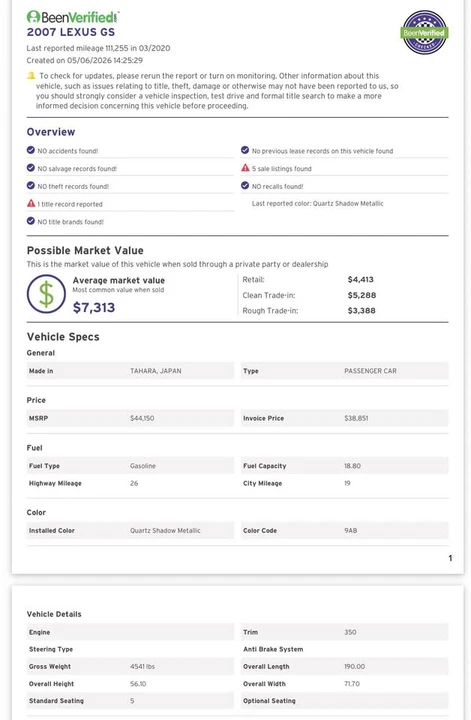The image size is (471, 720).
Task: Click checkmark beside No previous lease records
Action: click(x=245, y=150)
